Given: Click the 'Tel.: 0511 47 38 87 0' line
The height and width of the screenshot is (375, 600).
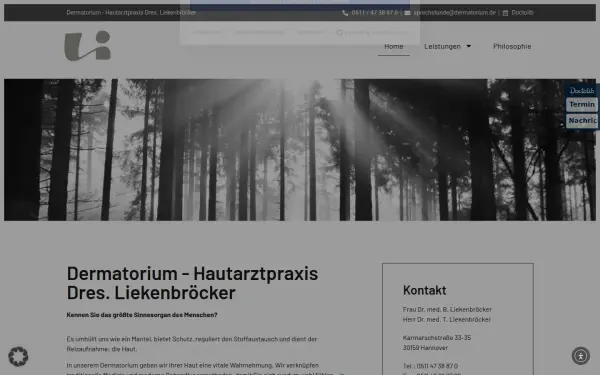Looking at the screenshot, I should point(430,366).
